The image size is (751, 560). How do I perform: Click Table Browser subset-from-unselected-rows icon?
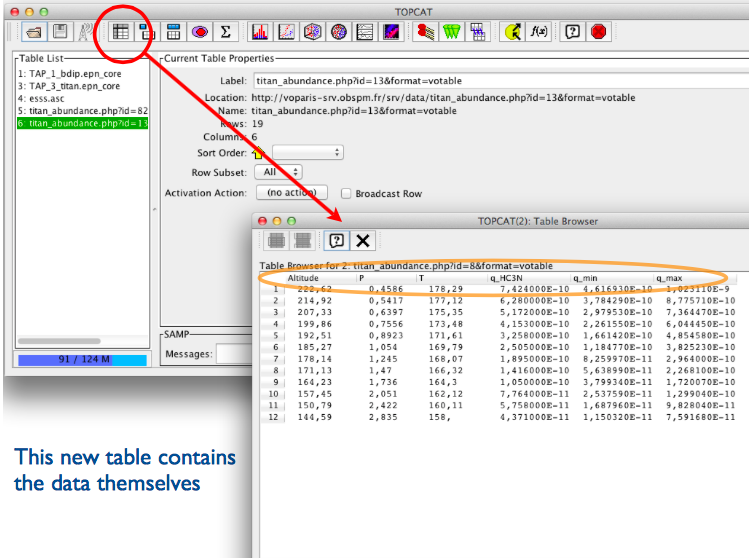pyautogui.click(x=303, y=240)
